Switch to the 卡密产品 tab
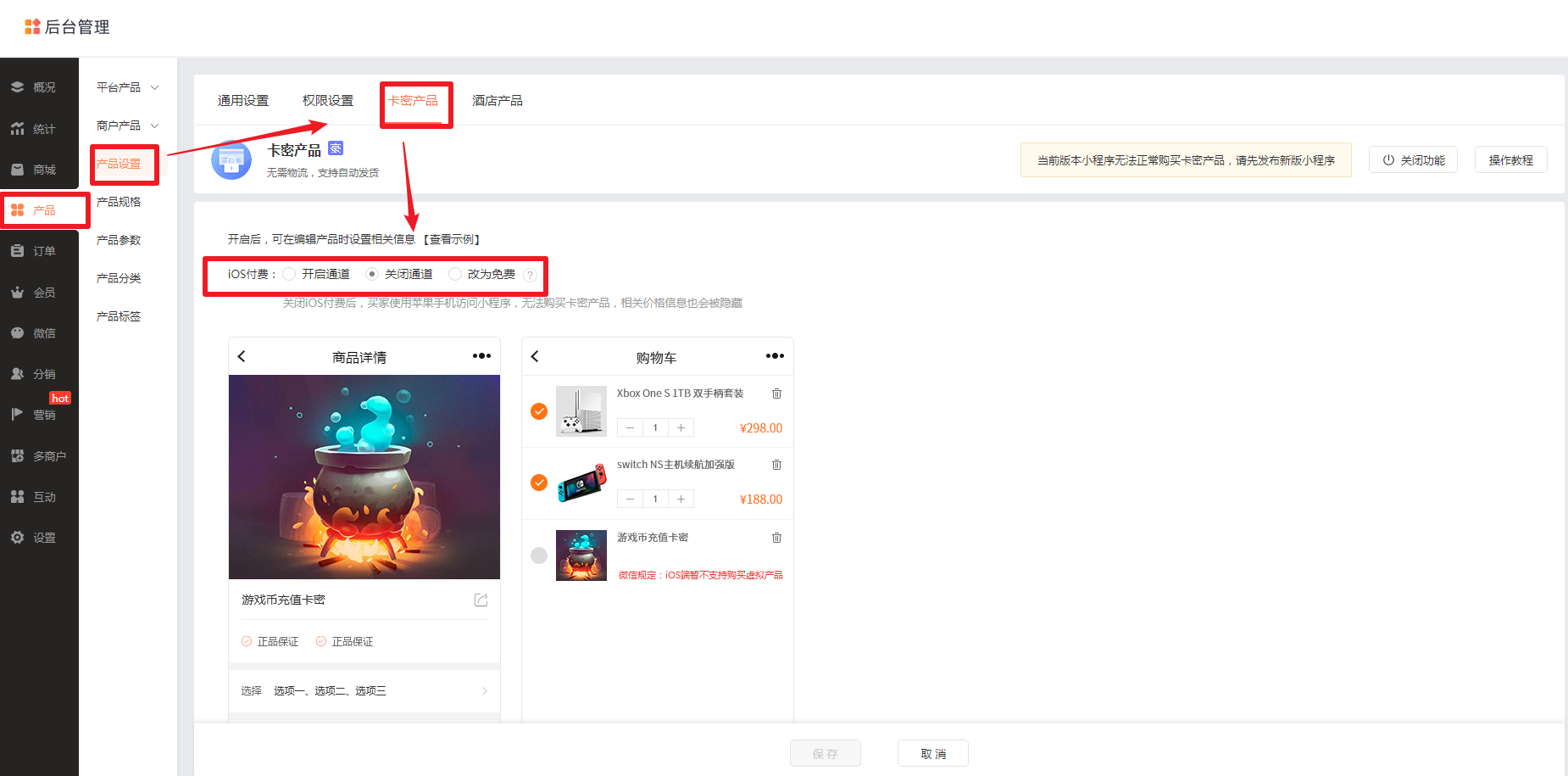1568x776 pixels. [x=413, y=101]
